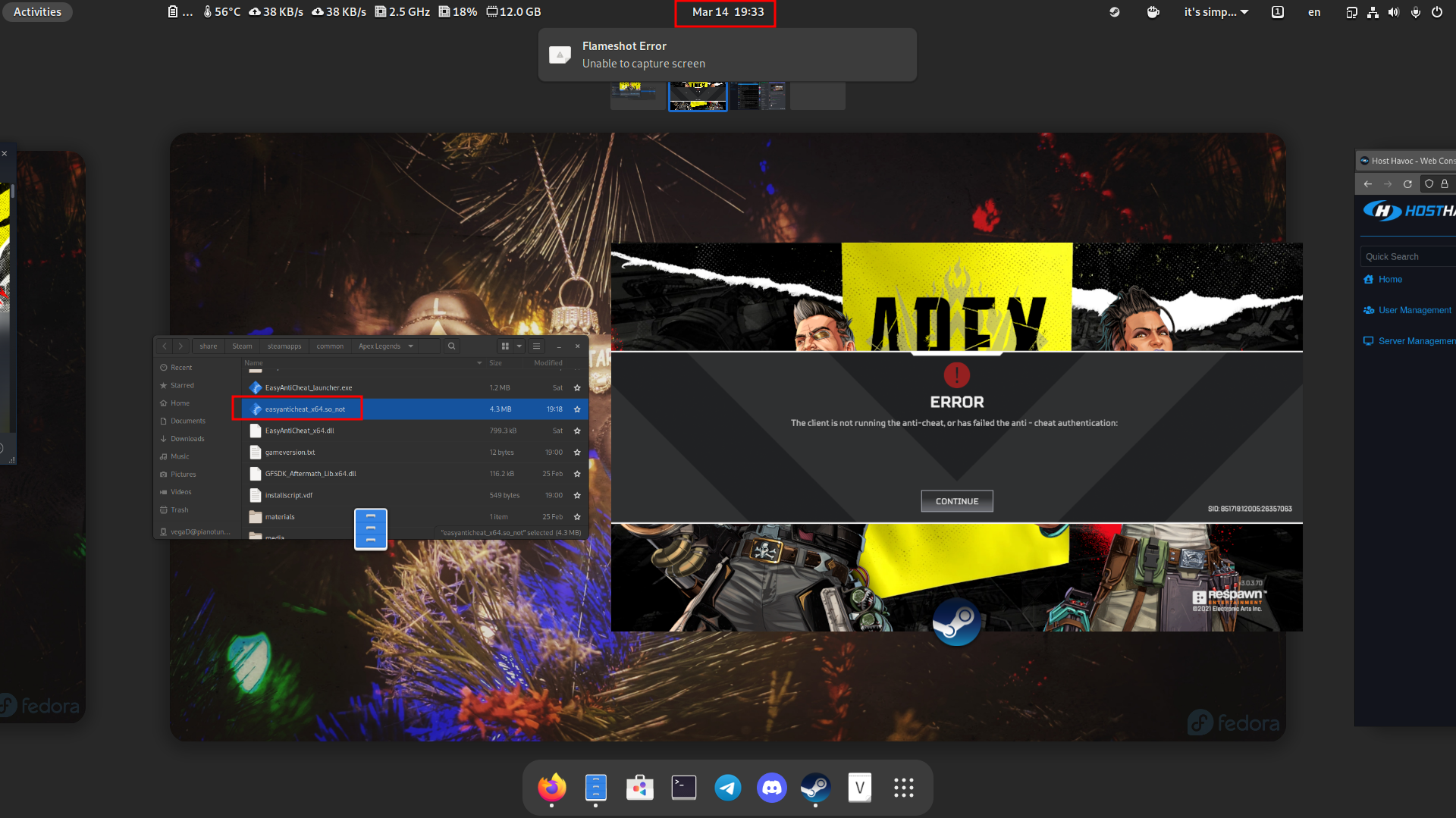Open Firefox from the dash
Screen dimensions: 1456x818
551,788
